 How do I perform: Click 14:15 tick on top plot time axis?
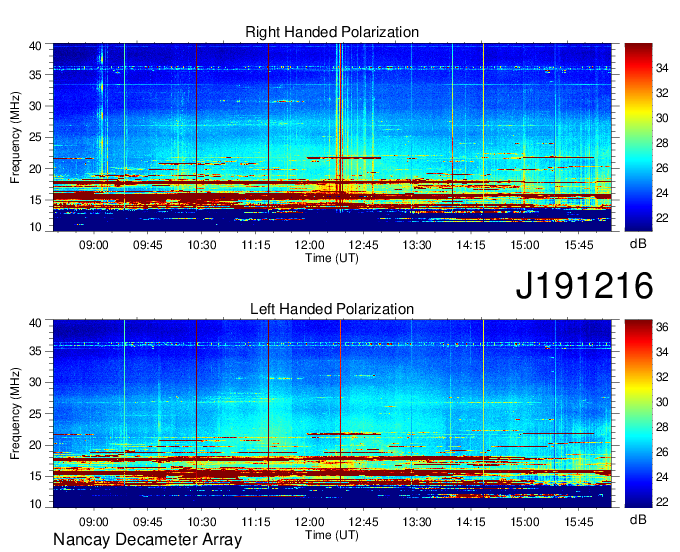tap(471, 245)
